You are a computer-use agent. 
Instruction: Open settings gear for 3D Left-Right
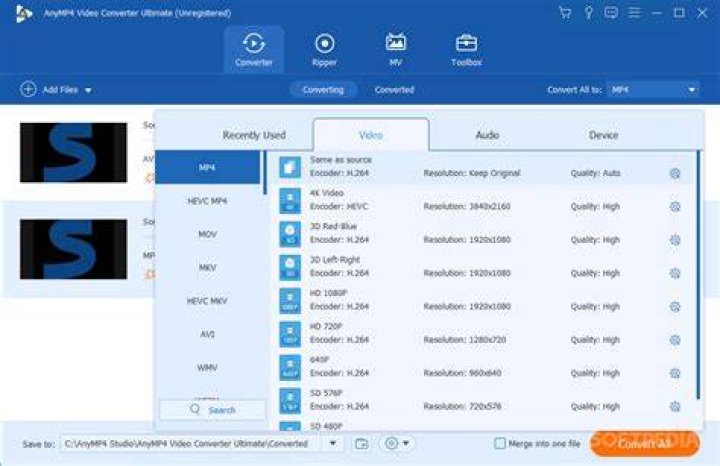click(675, 273)
